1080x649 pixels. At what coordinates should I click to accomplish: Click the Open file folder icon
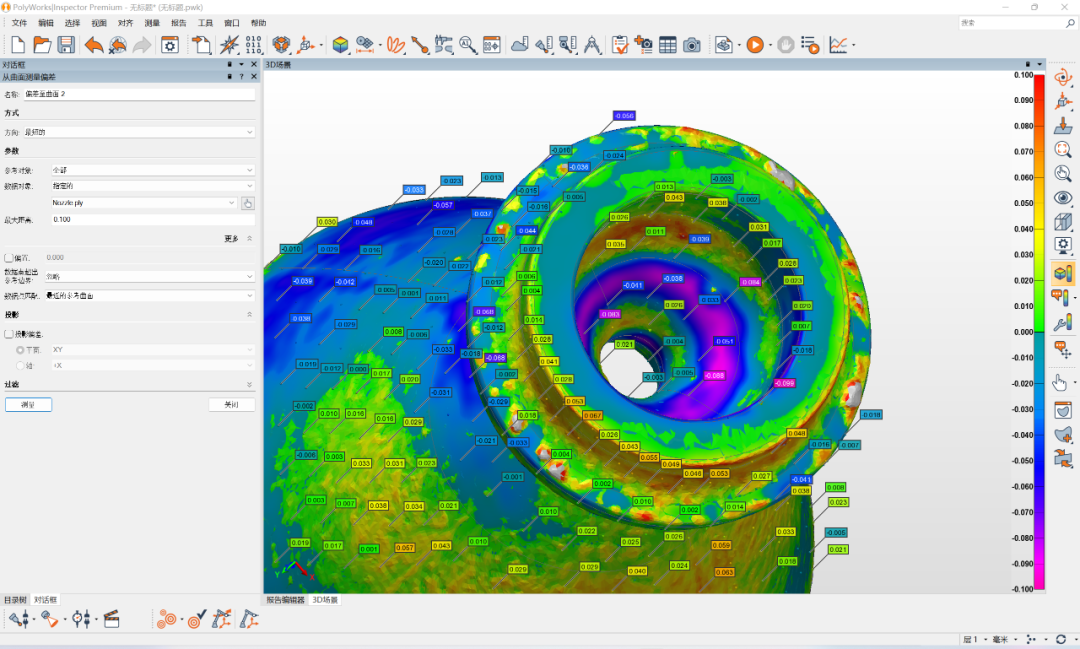42,44
